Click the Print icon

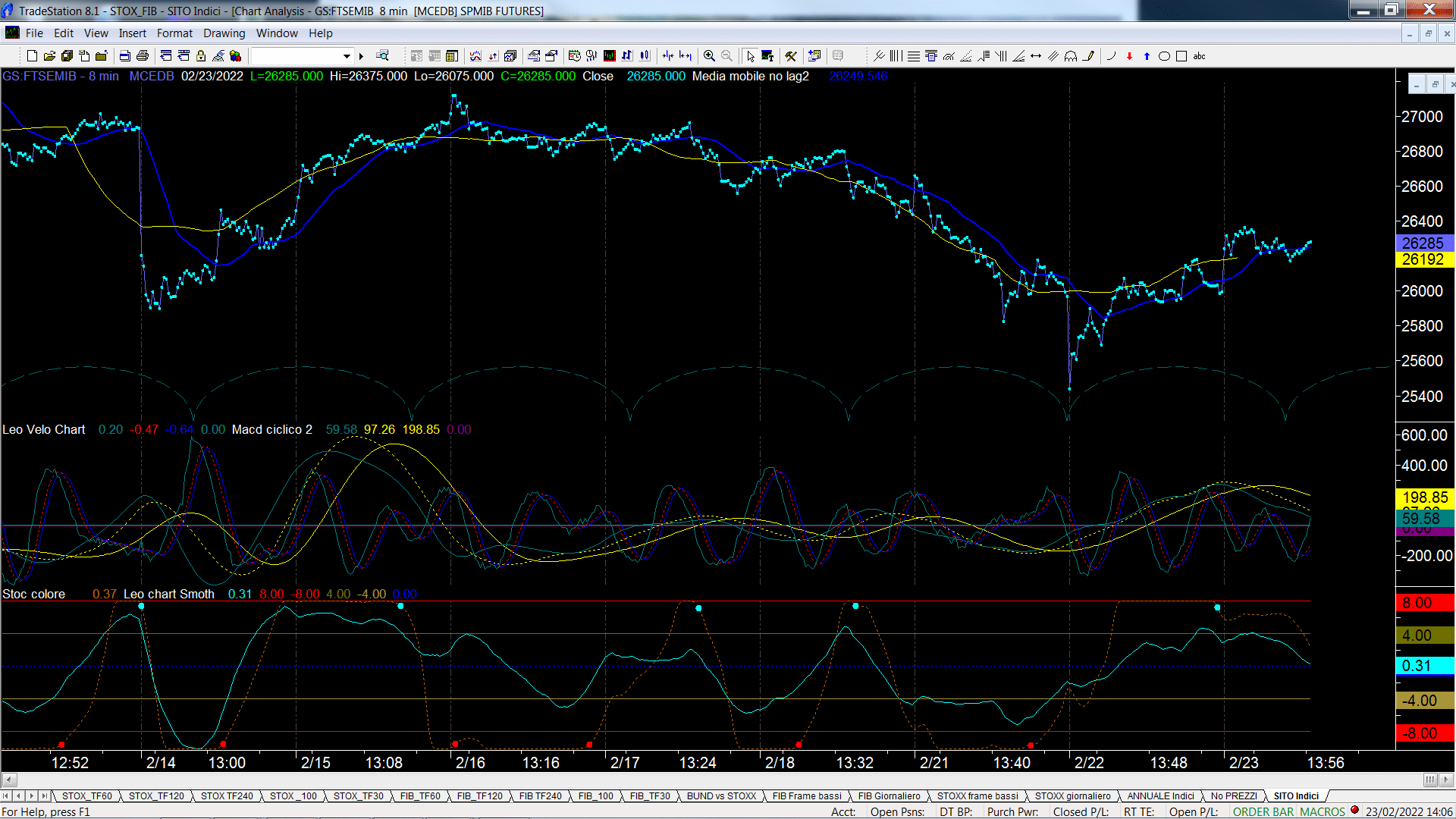coord(142,56)
